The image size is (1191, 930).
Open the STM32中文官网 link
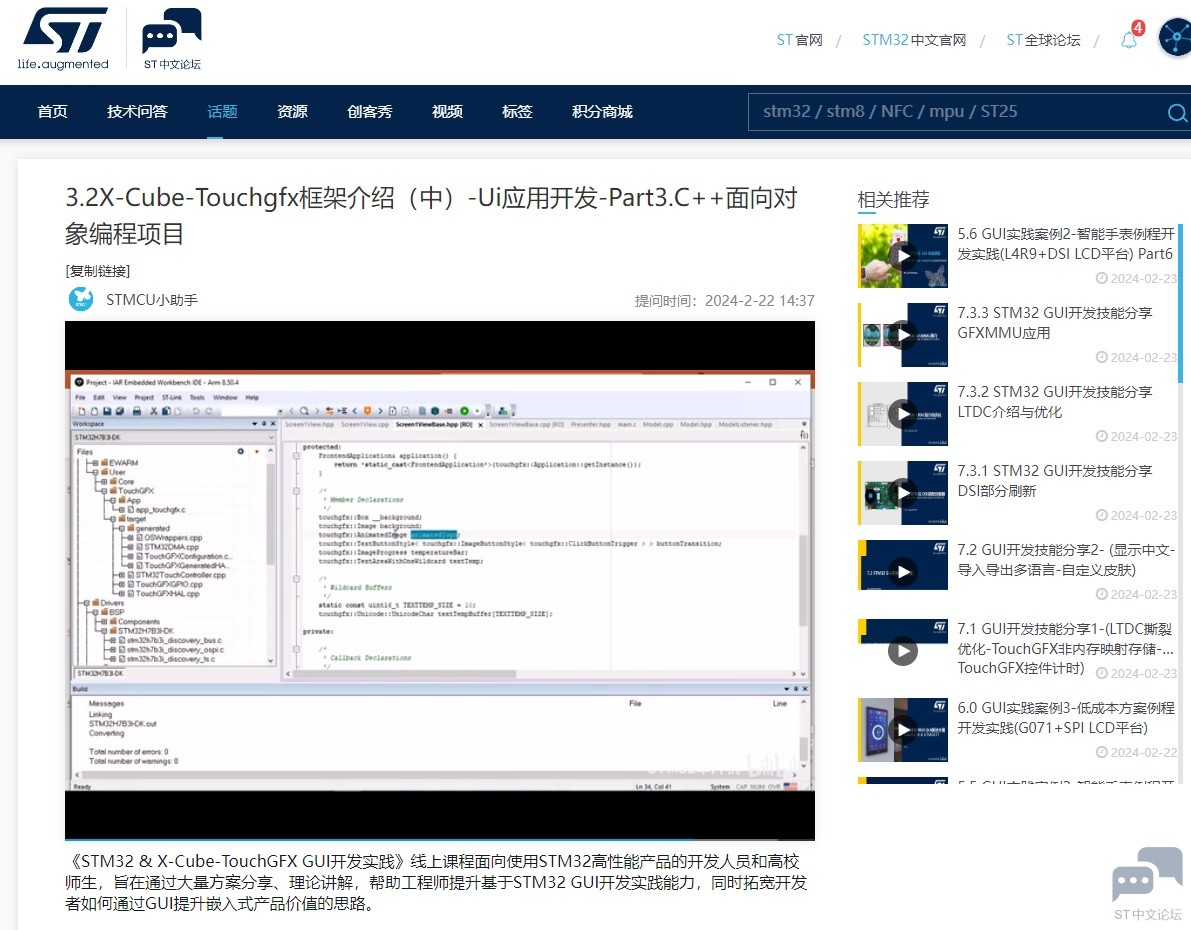pyautogui.click(x=915, y=40)
